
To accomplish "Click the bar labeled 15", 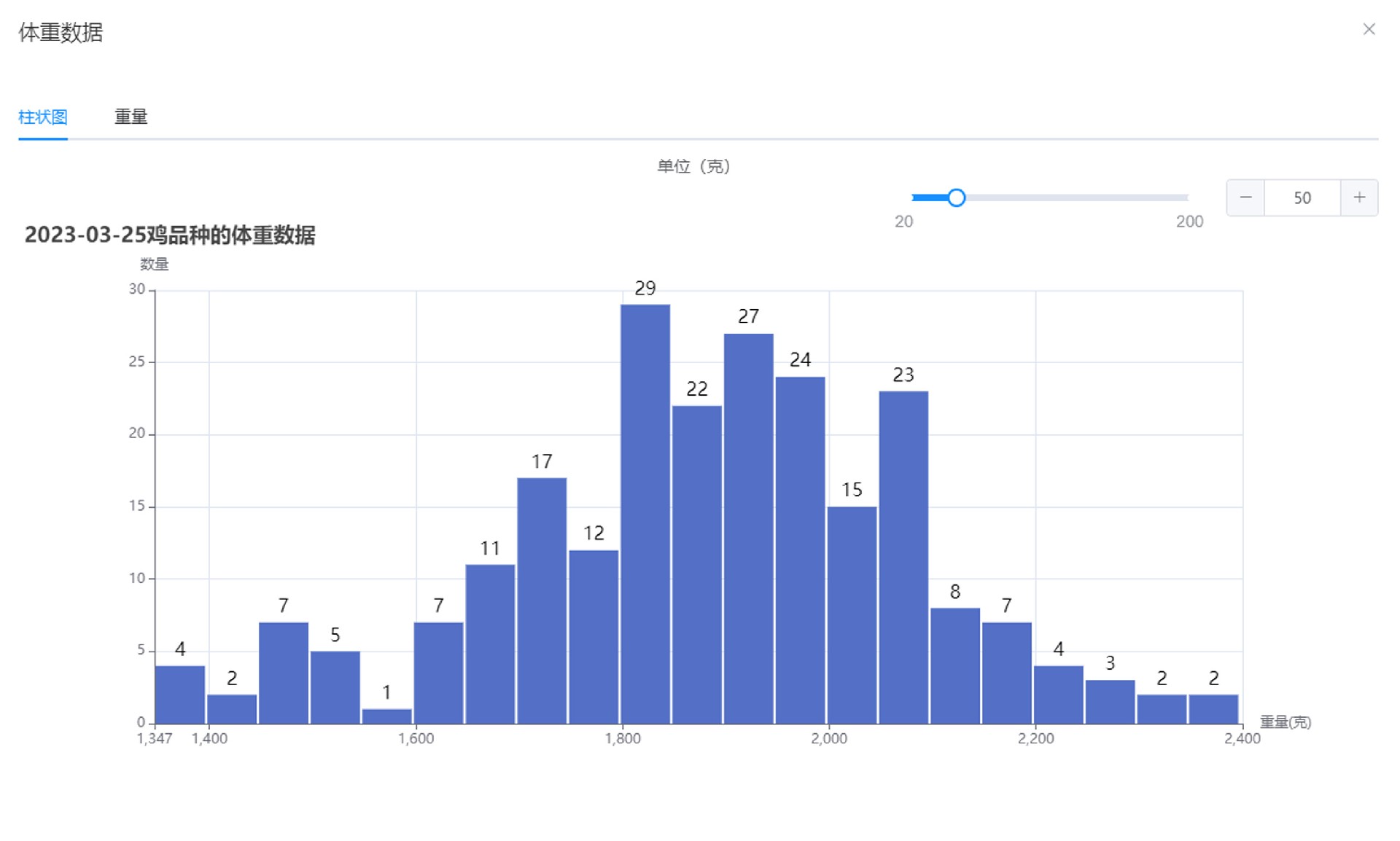I will tap(852, 616).
